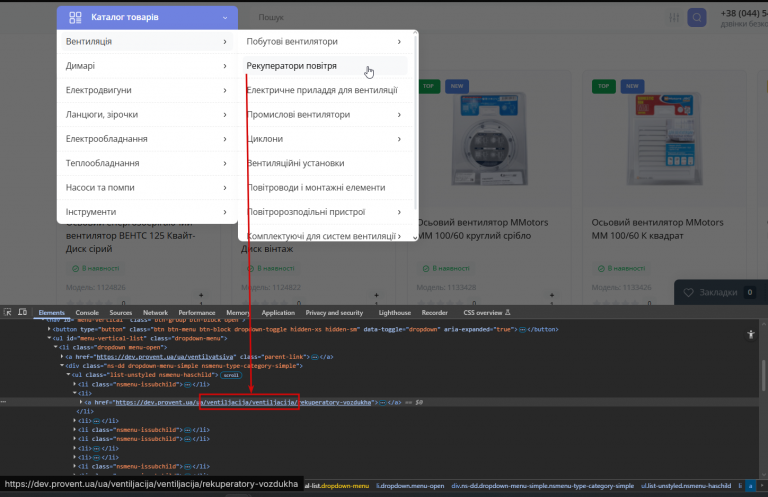The width and height of the screenshot is (768, 497).
Task: Click the scroll badge in DOM tree
Action: [231, 375]
